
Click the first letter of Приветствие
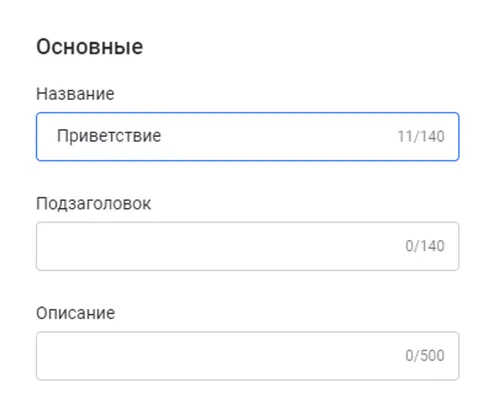(x=63, y=136)
